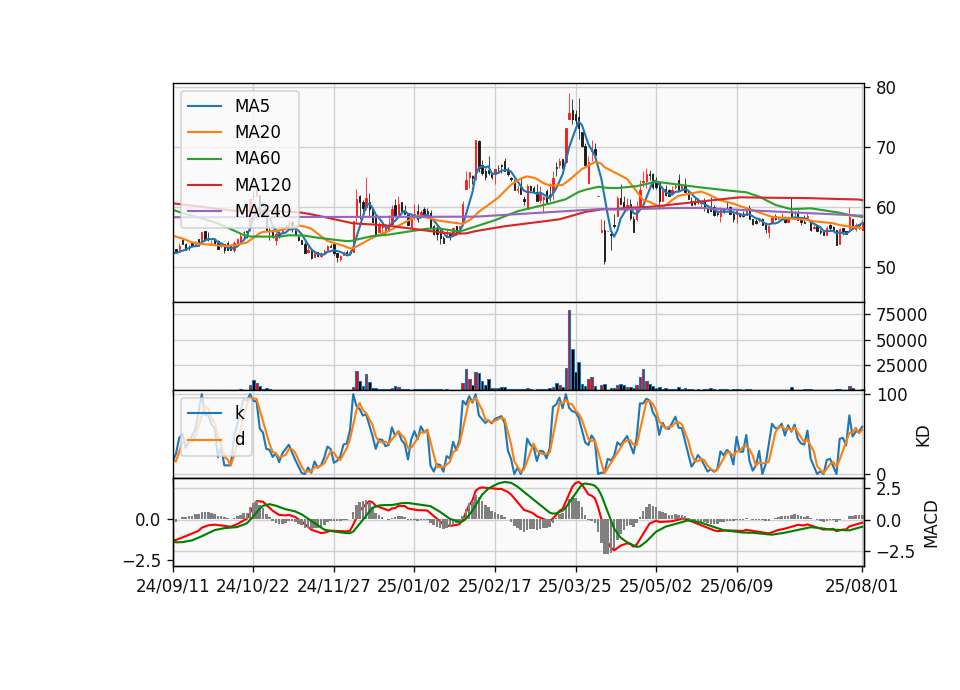Click the price peak candlestick near 79

click(569, 107)
